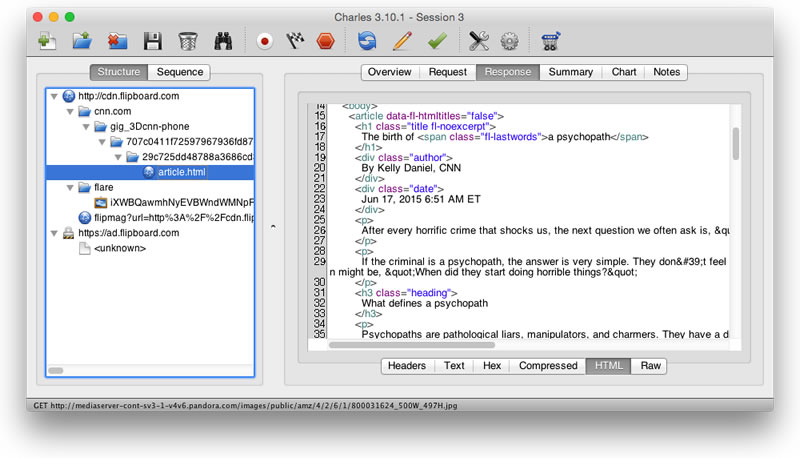Click the horizontal scrollbar under HTML code
Viewport: 800px width, 458px height.
coord(412,345)
